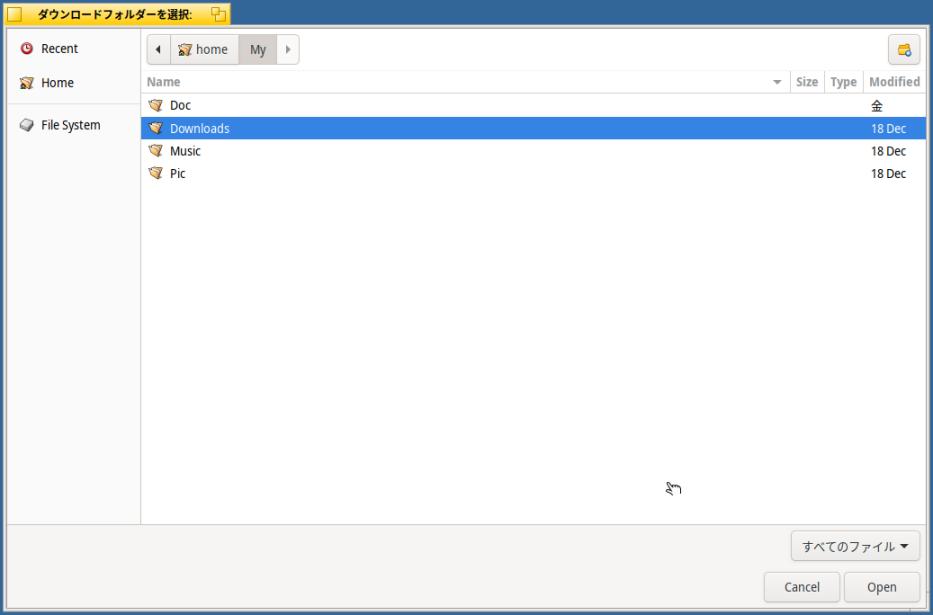
Task: Open the File System sidebar location
Action: pos(74,125)
